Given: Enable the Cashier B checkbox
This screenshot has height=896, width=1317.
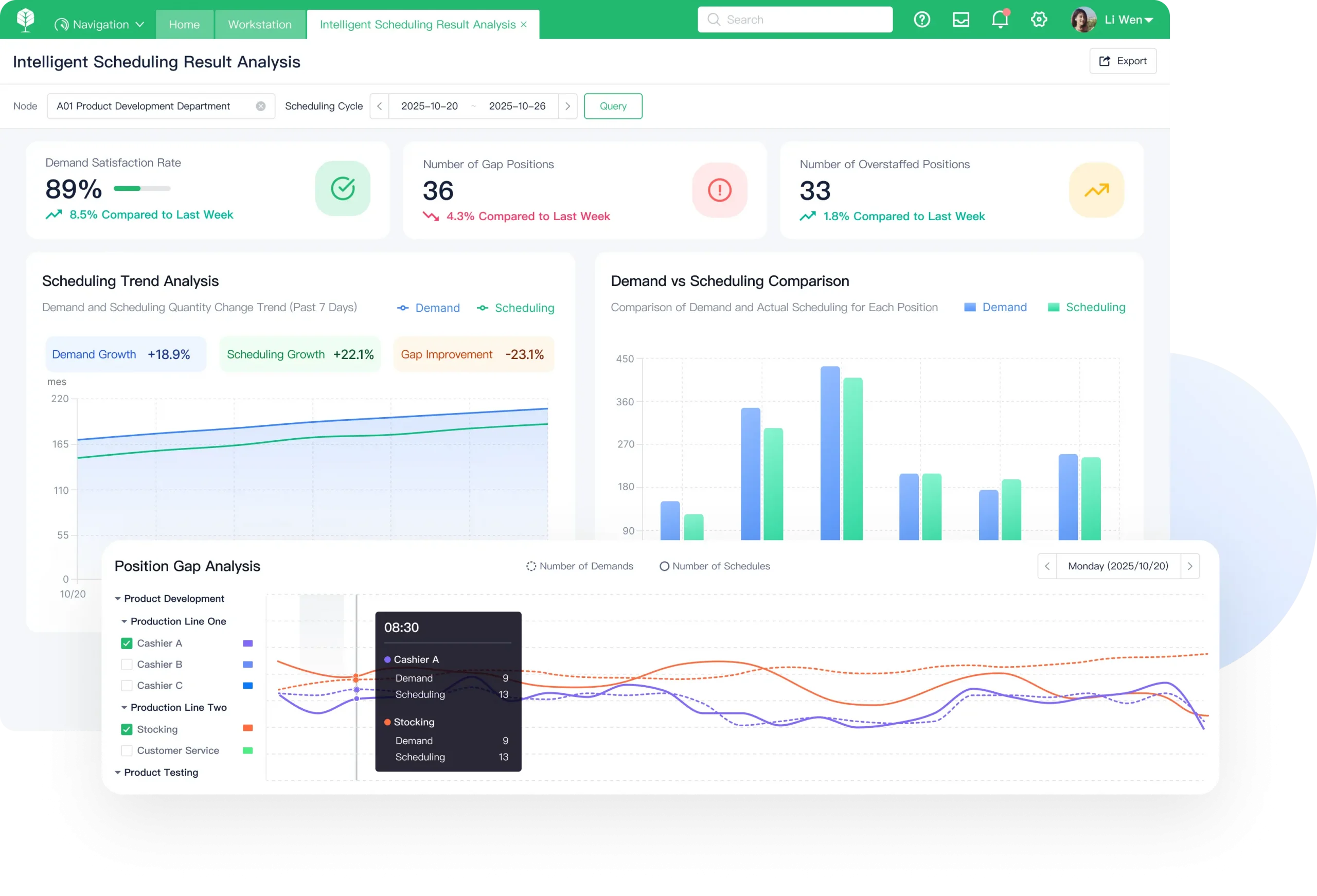Looking at the screenshot, I should (127, 664).
